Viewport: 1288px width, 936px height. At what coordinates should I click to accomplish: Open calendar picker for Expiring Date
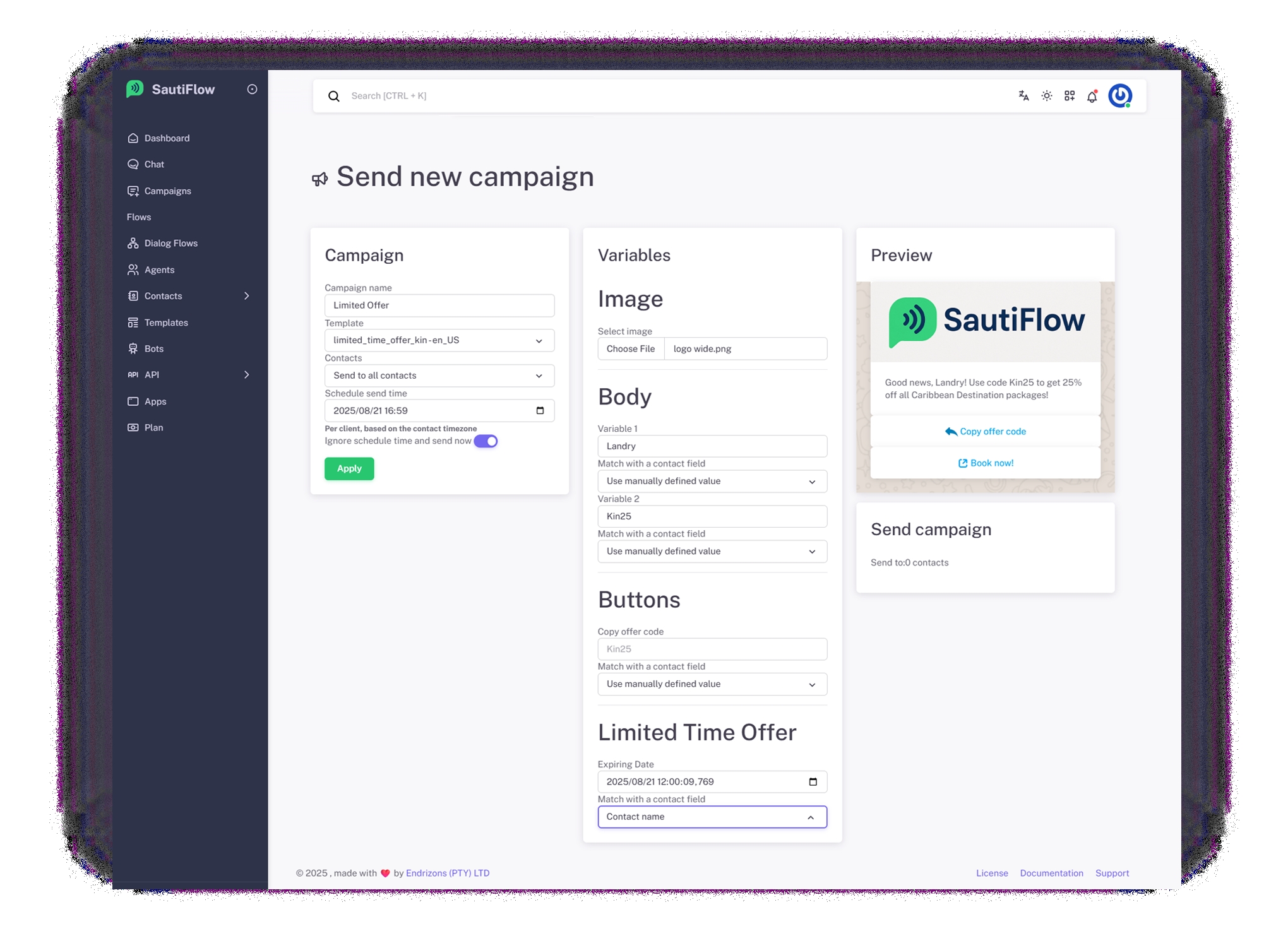pos(813,781)
